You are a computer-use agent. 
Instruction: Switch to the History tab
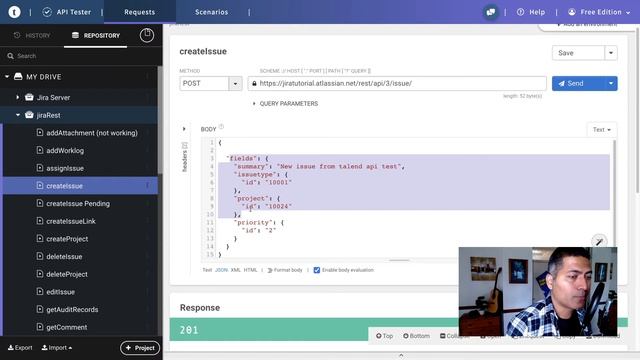click(x=32, y=36)
